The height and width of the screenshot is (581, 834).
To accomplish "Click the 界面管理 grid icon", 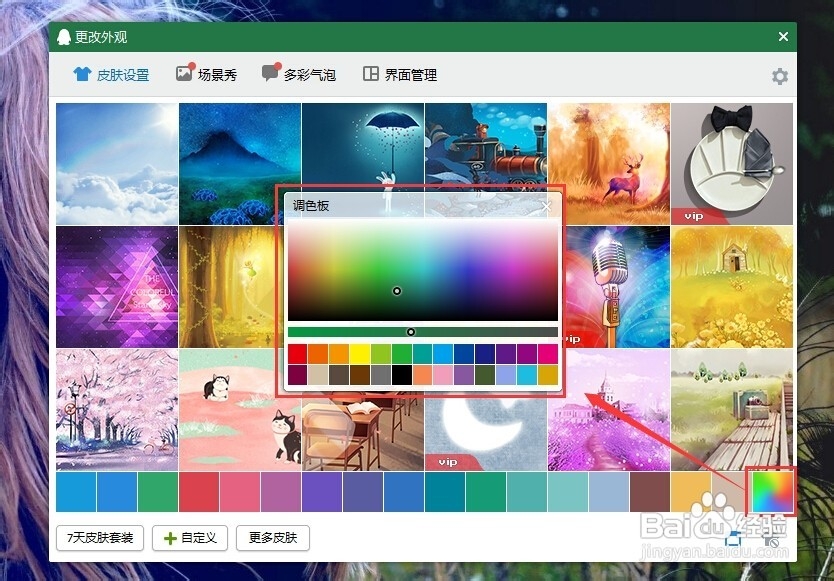I will [x=372, y=74].
